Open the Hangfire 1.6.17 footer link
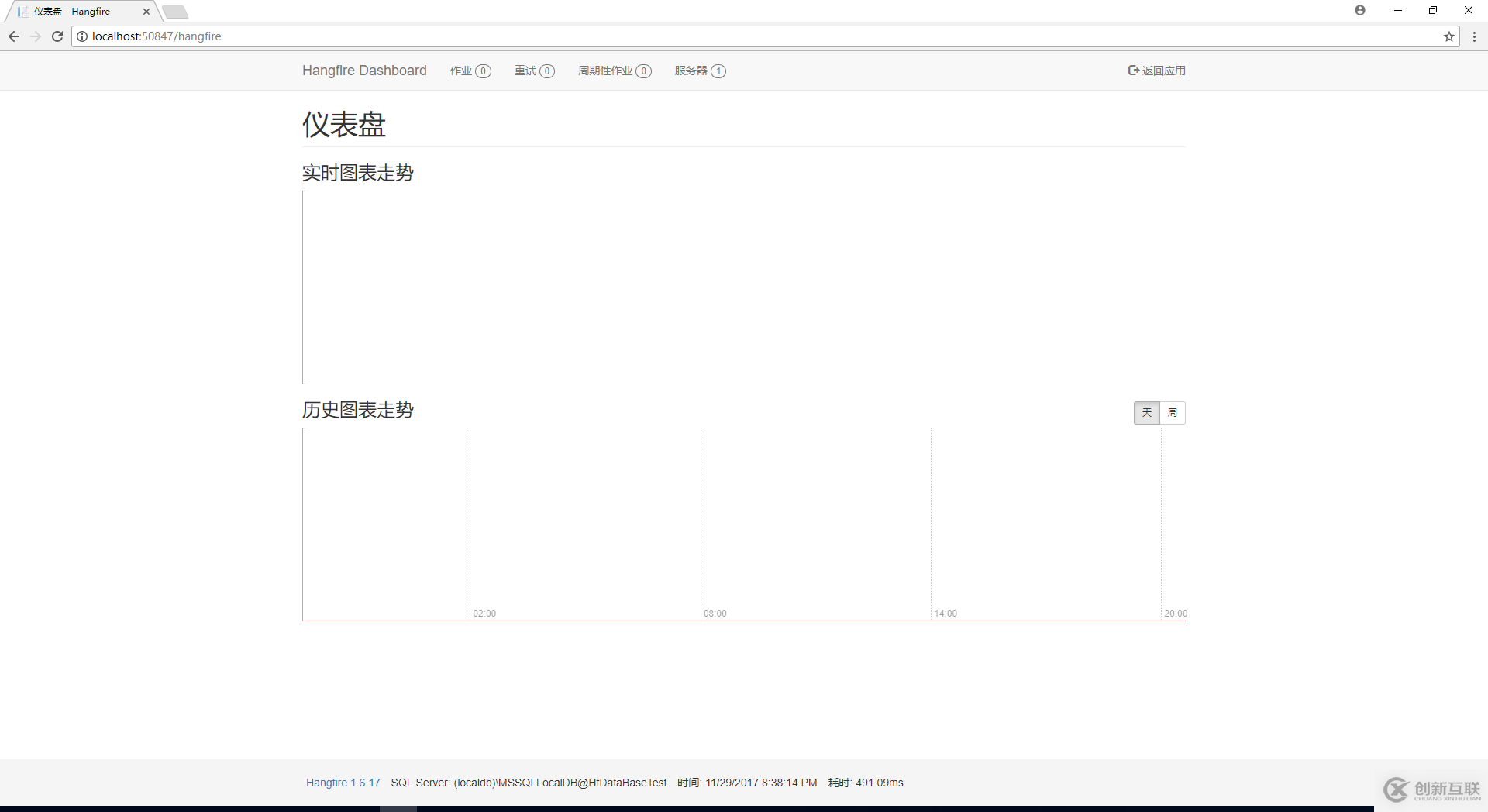Image resolution: width=1488 pixels, height=812 pixels. point(343,783)
